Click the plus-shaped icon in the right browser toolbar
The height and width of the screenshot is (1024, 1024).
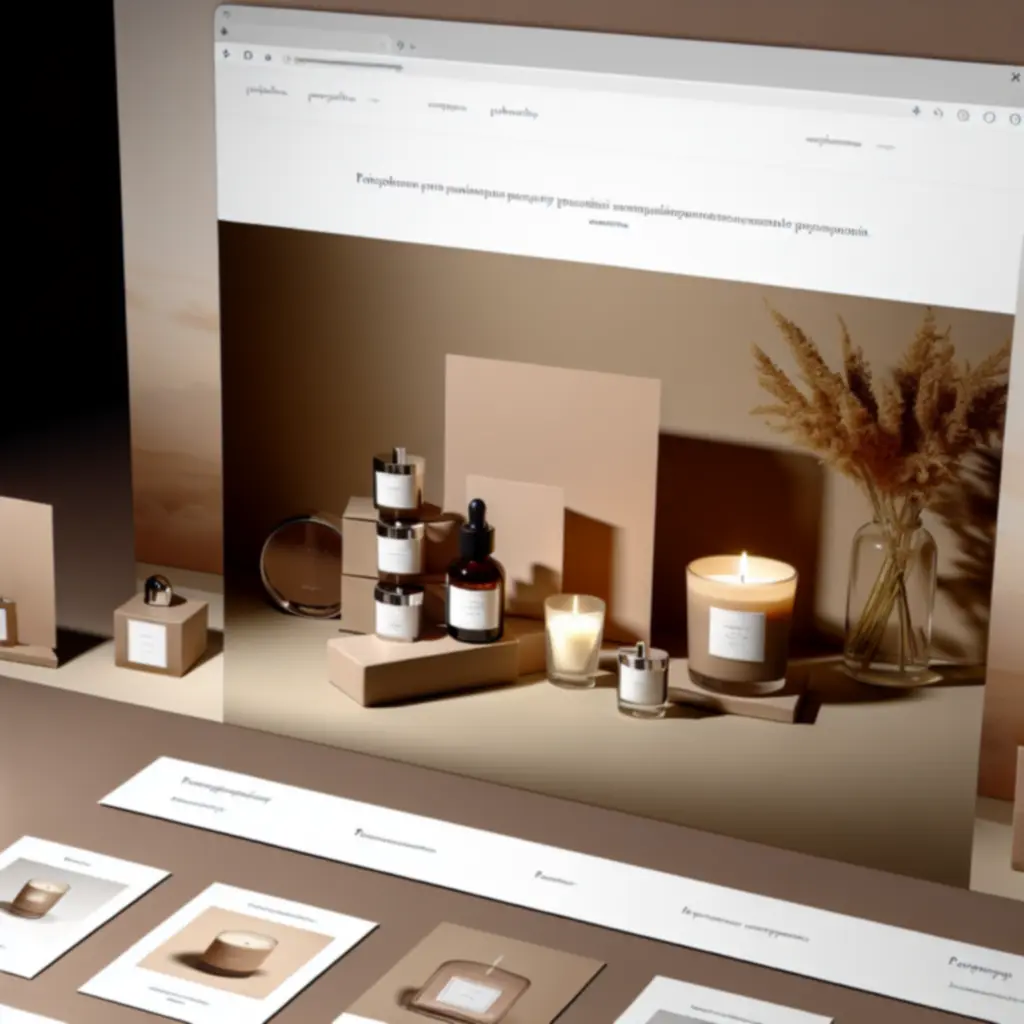pos(916,112)
